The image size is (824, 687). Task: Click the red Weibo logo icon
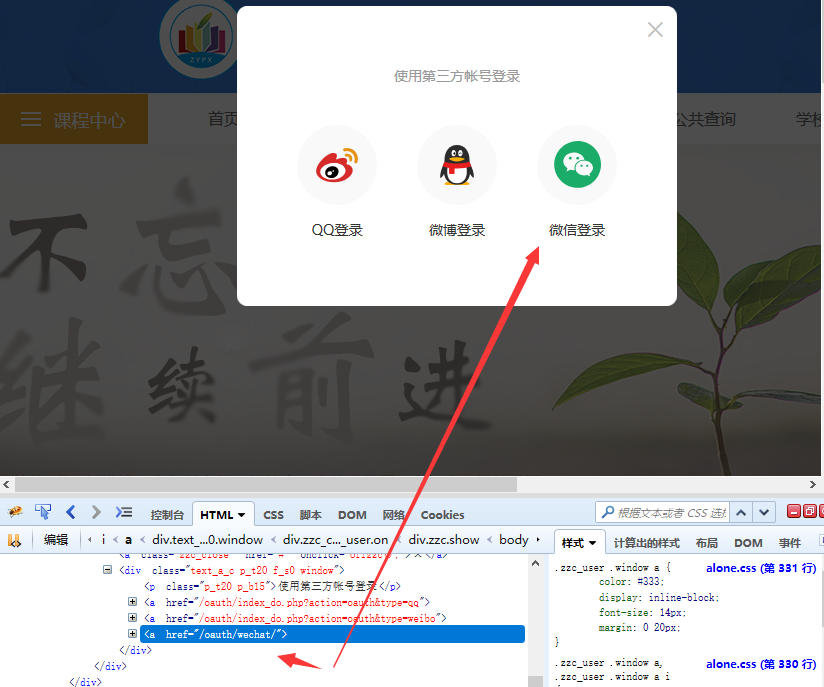click(337, 165)
